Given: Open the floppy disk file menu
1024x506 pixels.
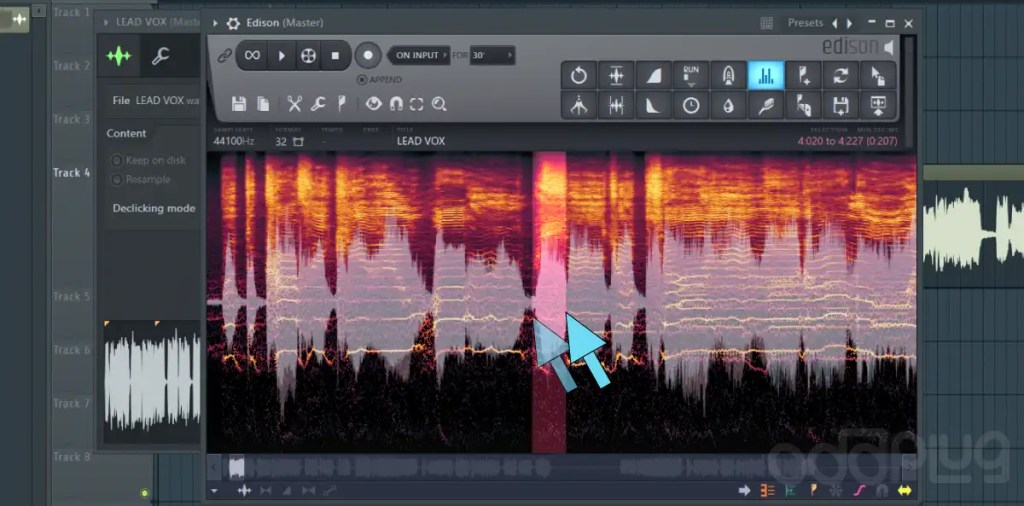Looking at the screenshot, I should (x=239, y=104).
